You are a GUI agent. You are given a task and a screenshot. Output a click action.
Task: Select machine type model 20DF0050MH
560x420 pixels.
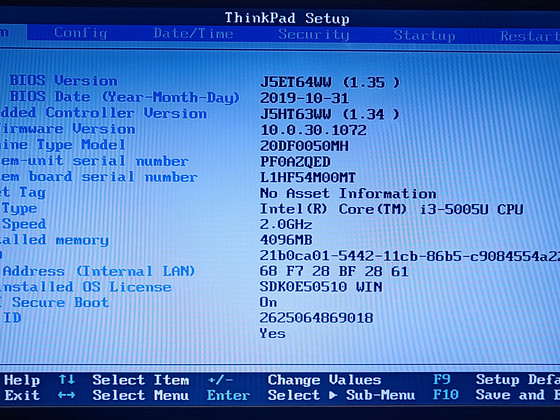click(304, 146)
